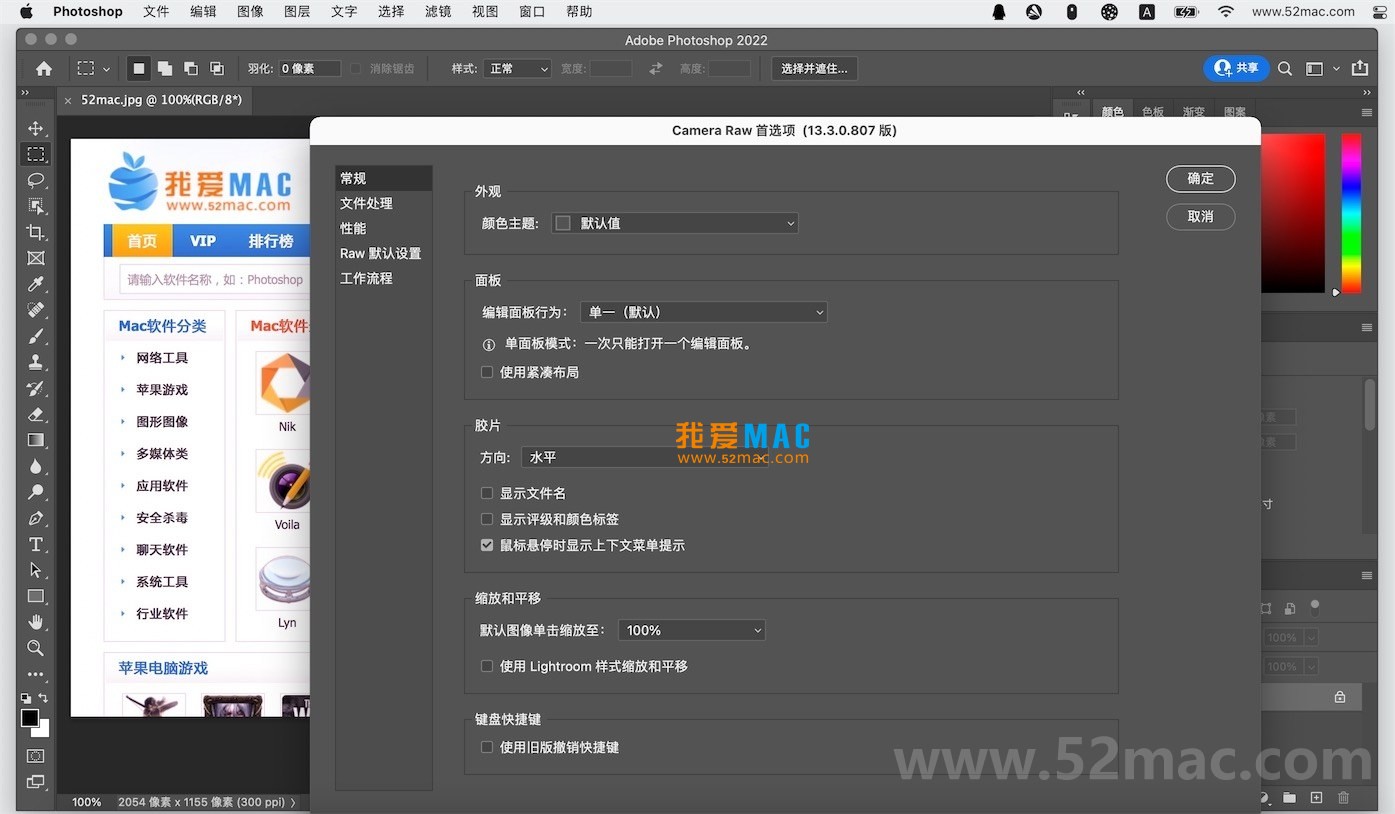Select the Object Selection tool
The image size is (1395, 814).
point(36,206)
